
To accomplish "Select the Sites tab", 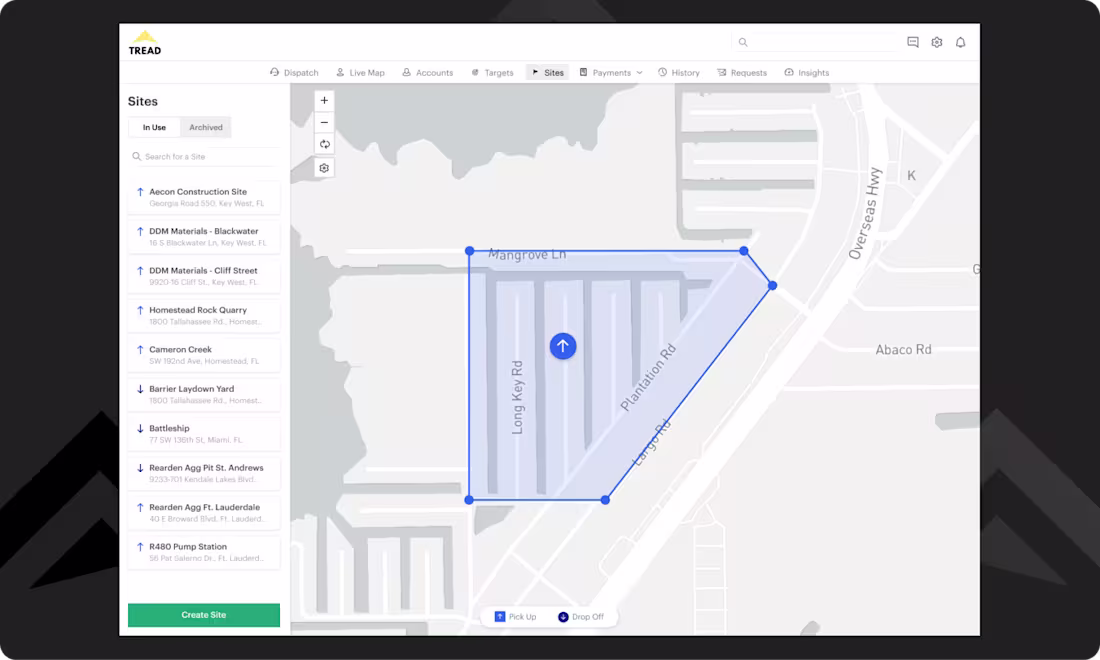I will 547,72.
